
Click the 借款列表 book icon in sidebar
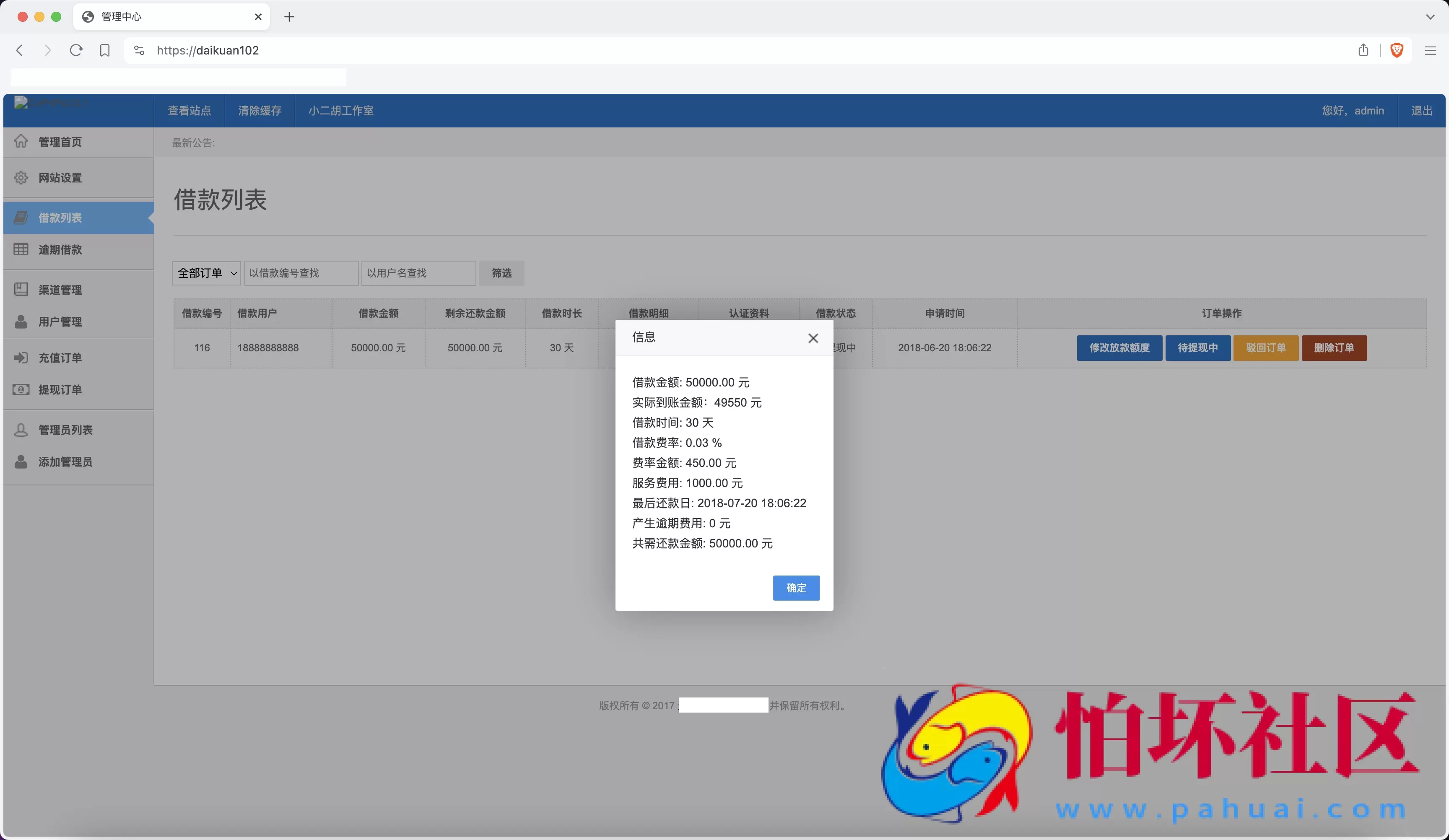[x=21, y=217]
